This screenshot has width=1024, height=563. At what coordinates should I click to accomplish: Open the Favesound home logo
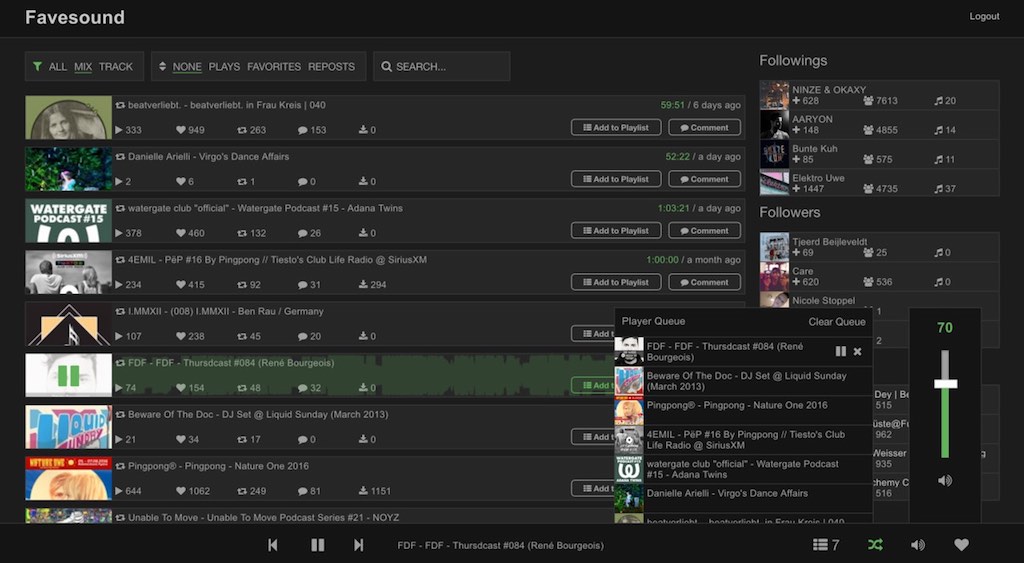[x=74, y=17]
